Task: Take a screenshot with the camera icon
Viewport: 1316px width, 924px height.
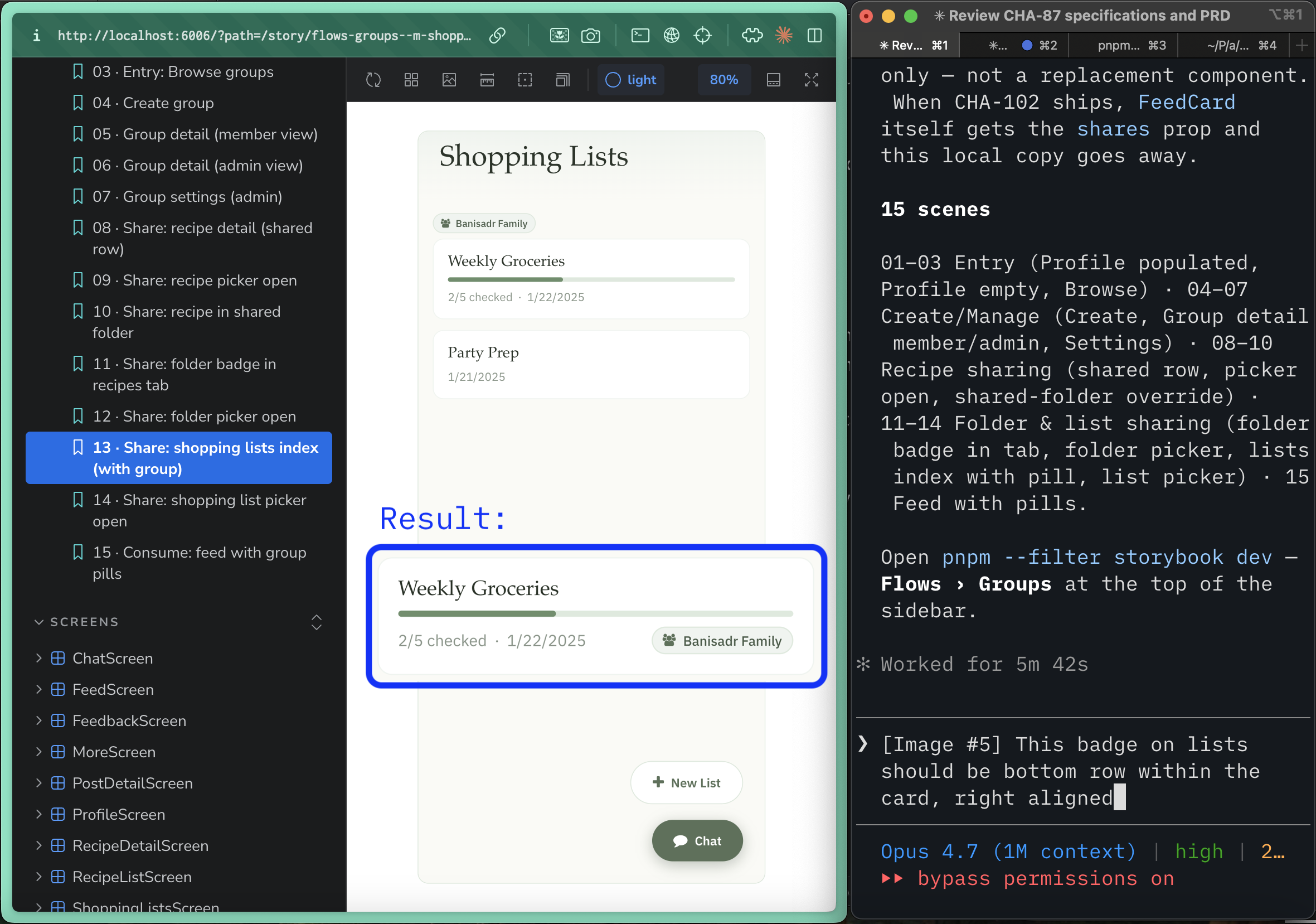Action: coord(591,36)
